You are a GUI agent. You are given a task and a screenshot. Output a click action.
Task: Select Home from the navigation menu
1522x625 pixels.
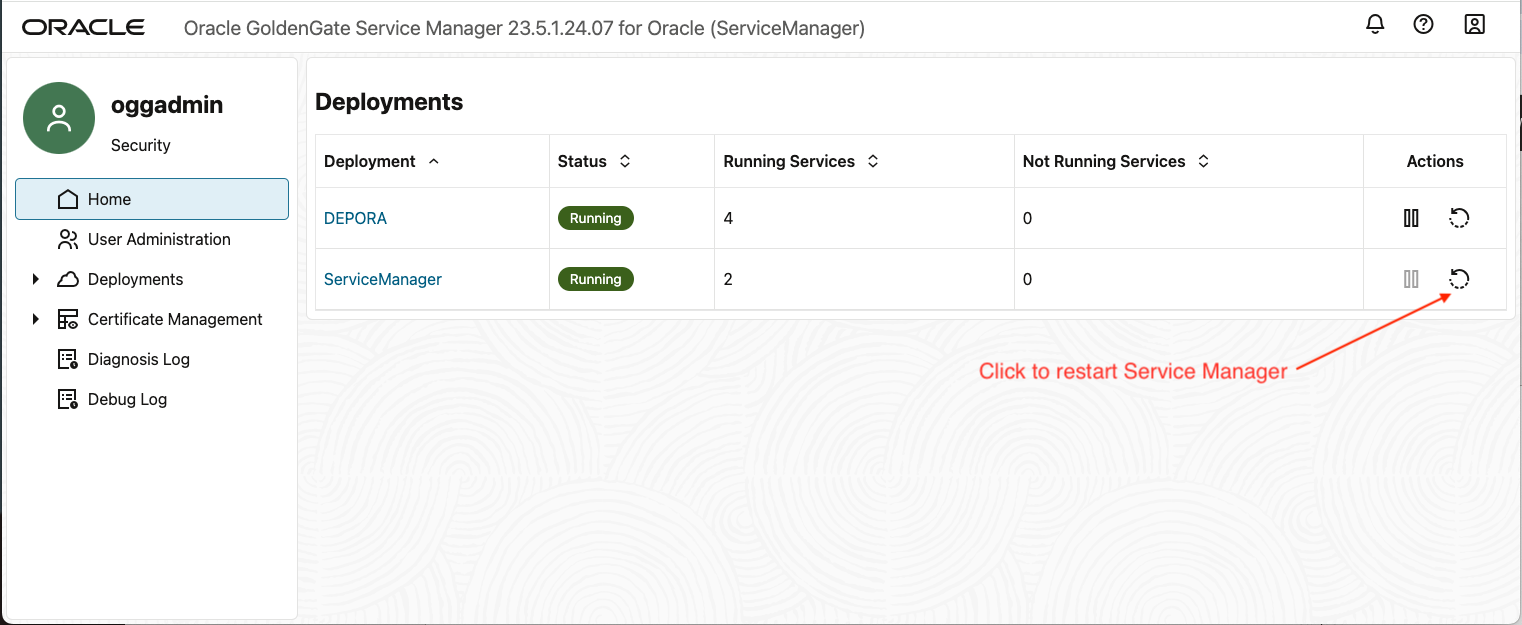point(110,198)
